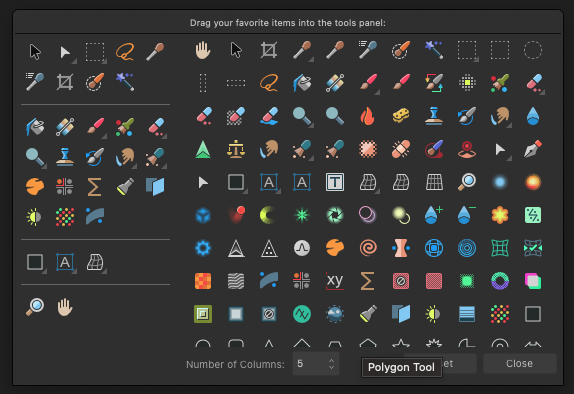Click the Close button
Image resolution: width=574 pixels, height=394 pixels.
[x=519, y=364]
